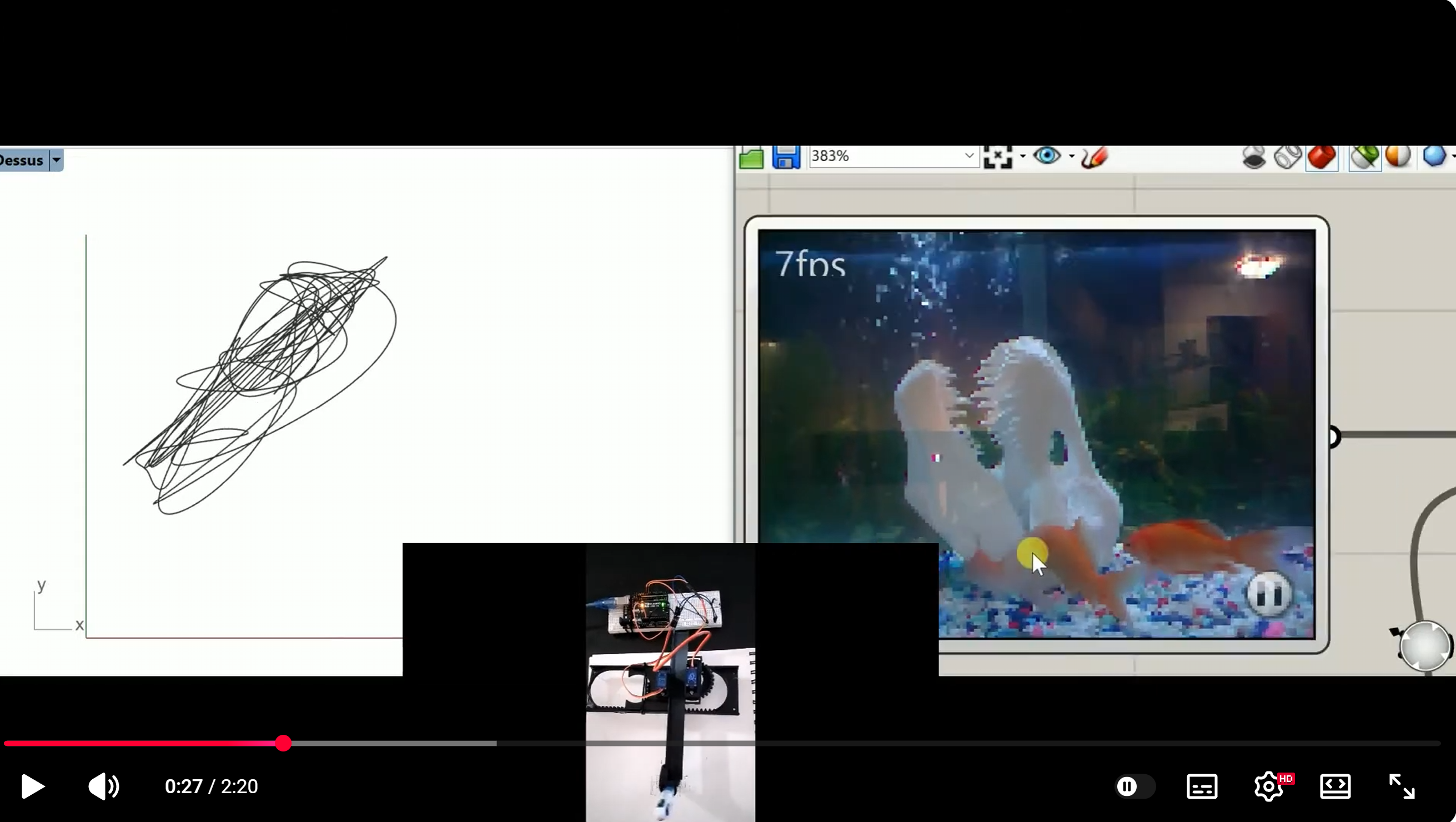Toggle selected-only preview with green cylinder icon

[x=1365, y=157]
